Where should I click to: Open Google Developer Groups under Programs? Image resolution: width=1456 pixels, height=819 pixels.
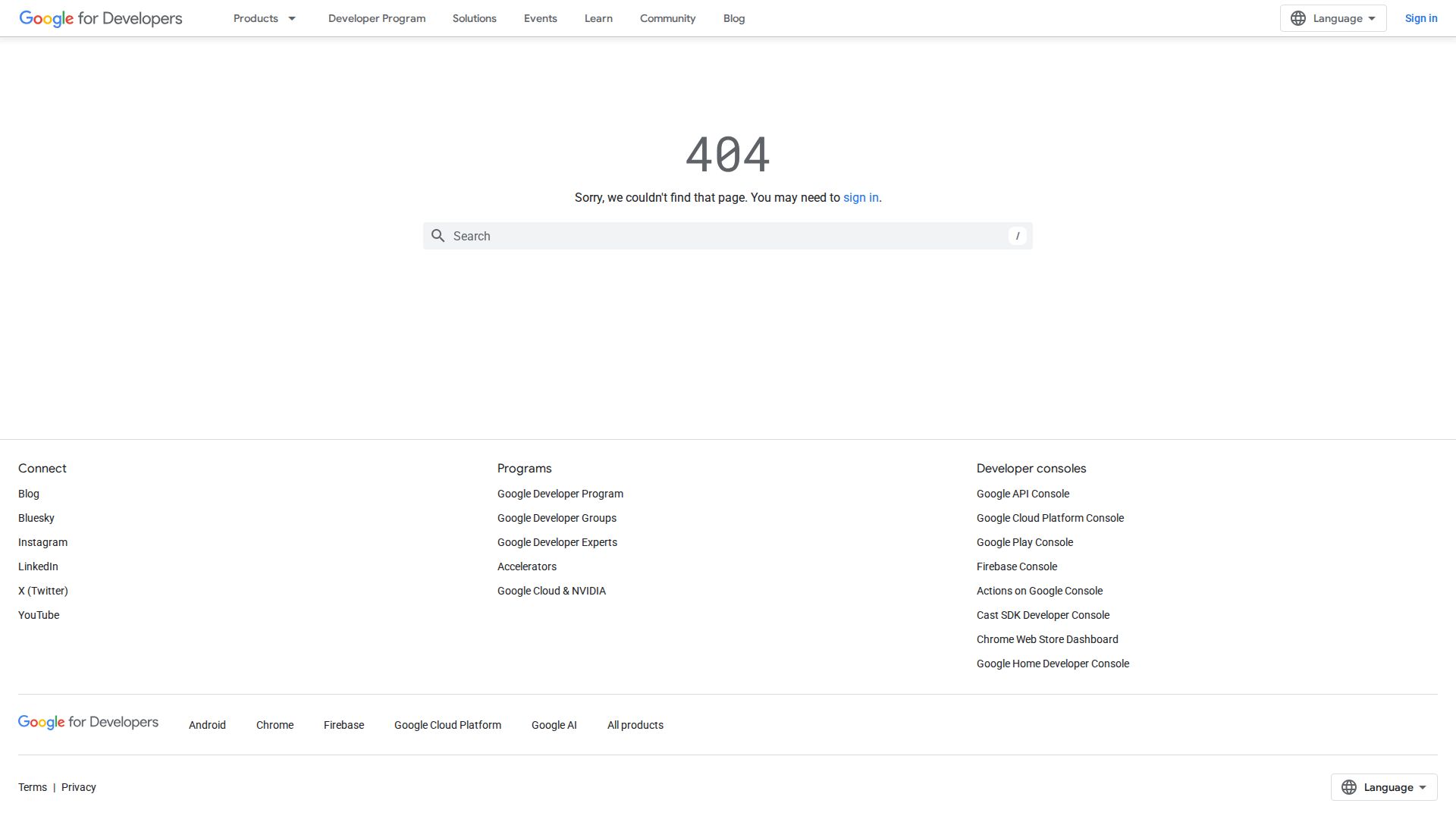(x=557, y=518)
